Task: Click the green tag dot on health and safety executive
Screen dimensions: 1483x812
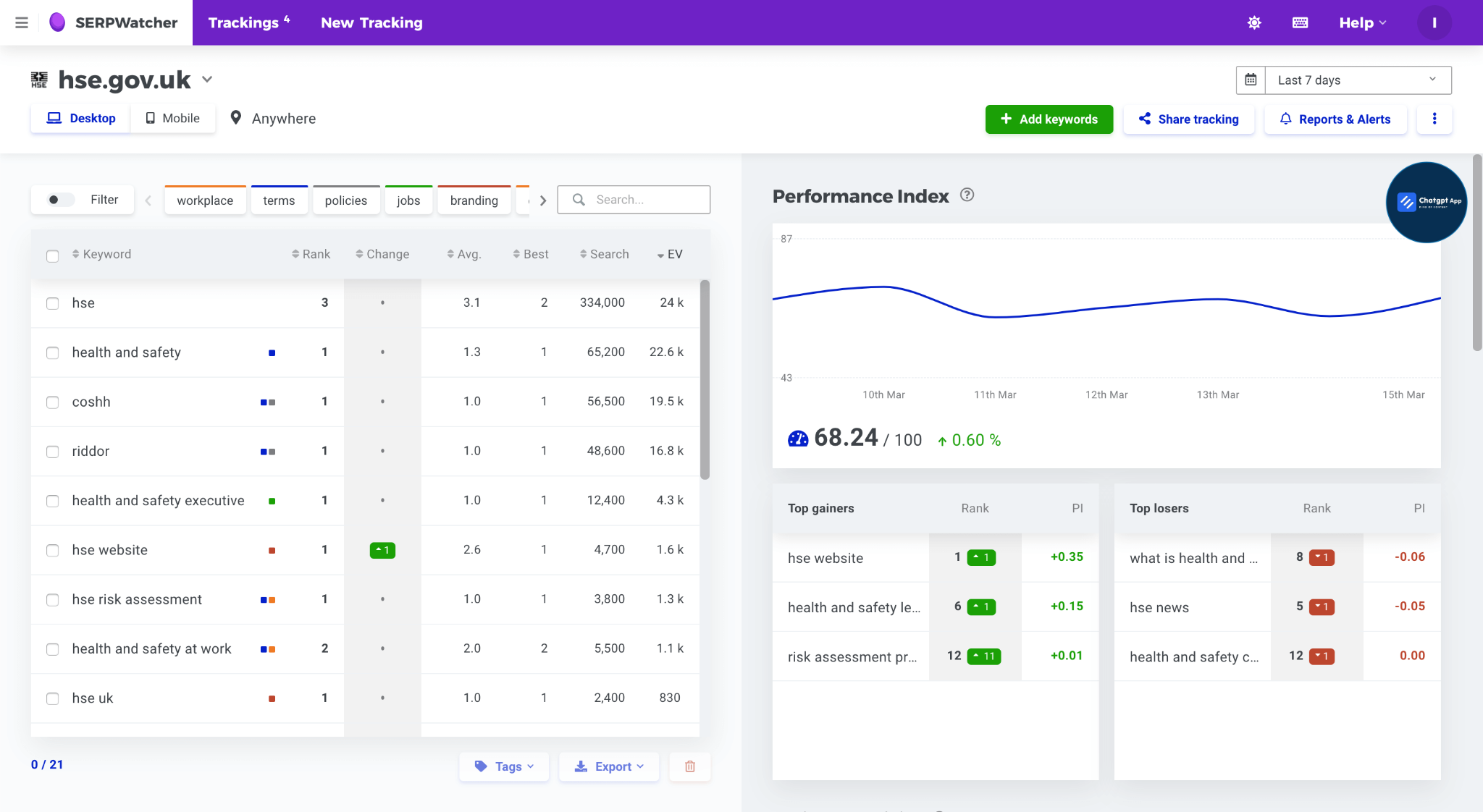Action: [x=272, y=501]
